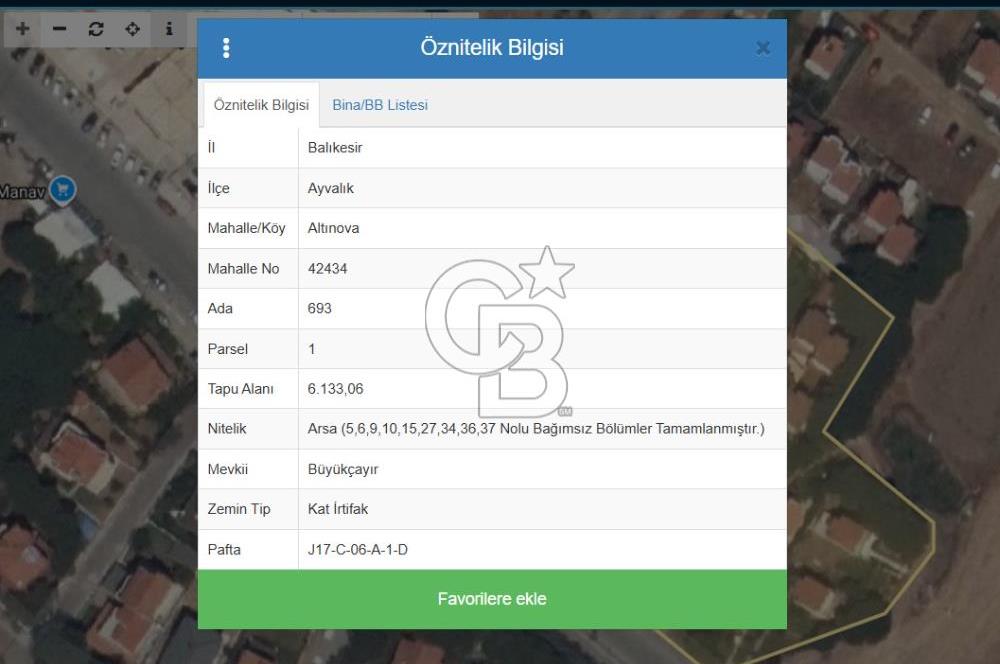Click the Ayvalık district value
Screen dimensions: 1000x664
pos(331,188)
